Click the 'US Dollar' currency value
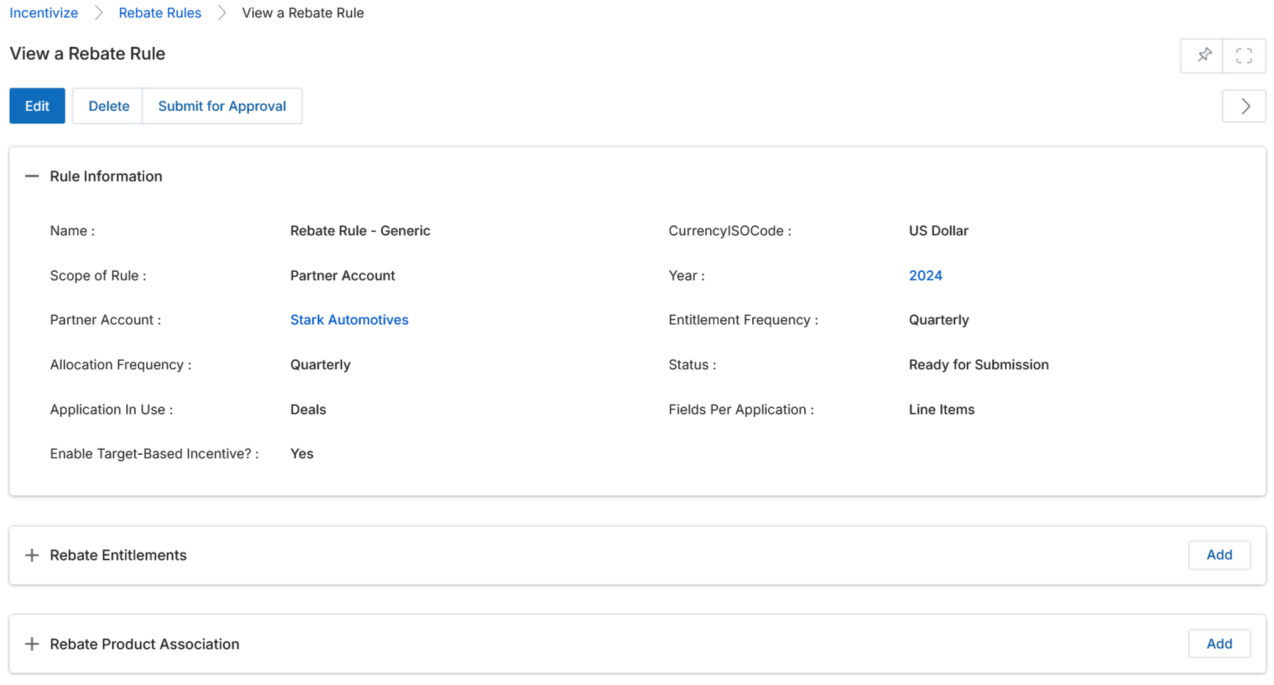The width and height of the screenshot is (1274, 685). (938, 231)
